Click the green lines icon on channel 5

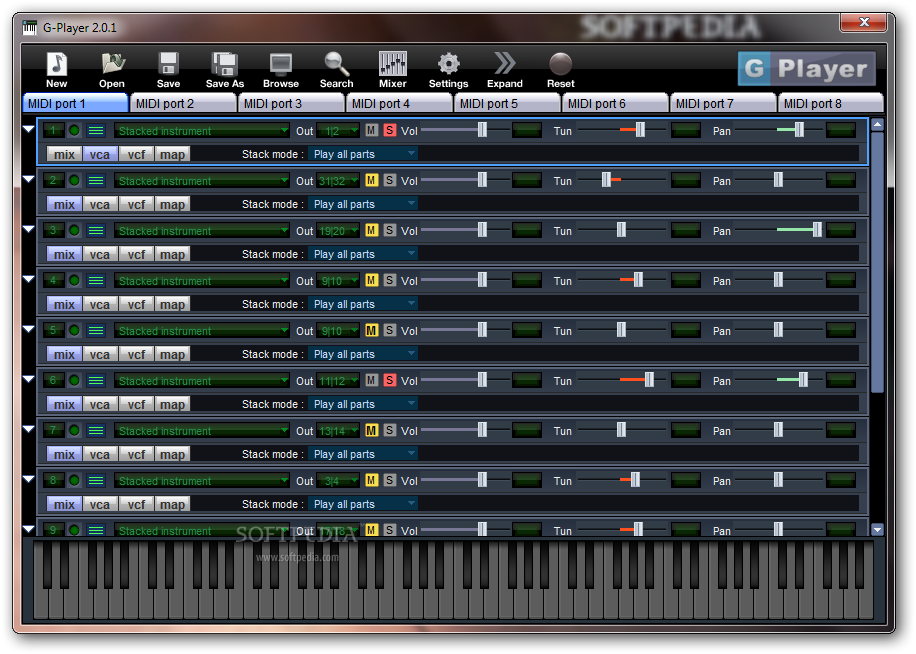click(x=96, y=331)
